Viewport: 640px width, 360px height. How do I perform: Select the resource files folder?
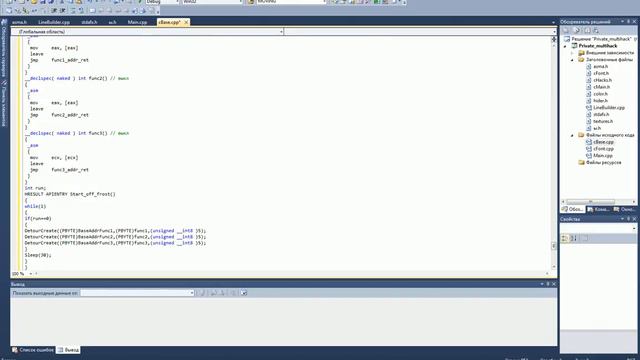(x=603, y=162)
